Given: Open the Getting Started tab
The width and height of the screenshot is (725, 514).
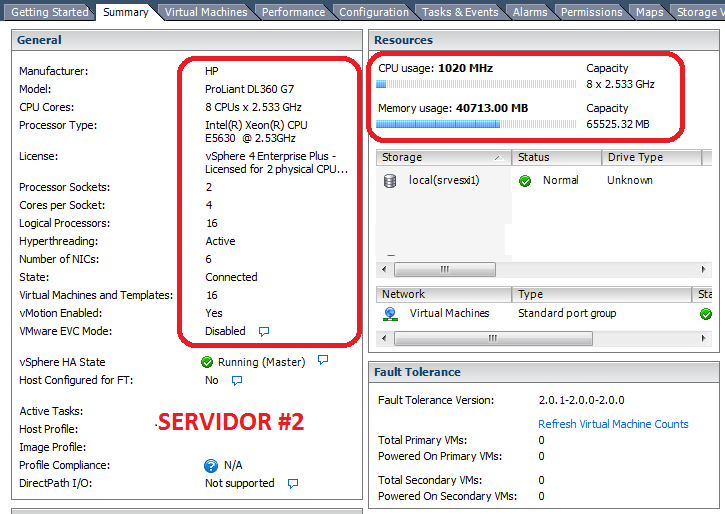Looking at the screenshot, I should coord(49,12).
